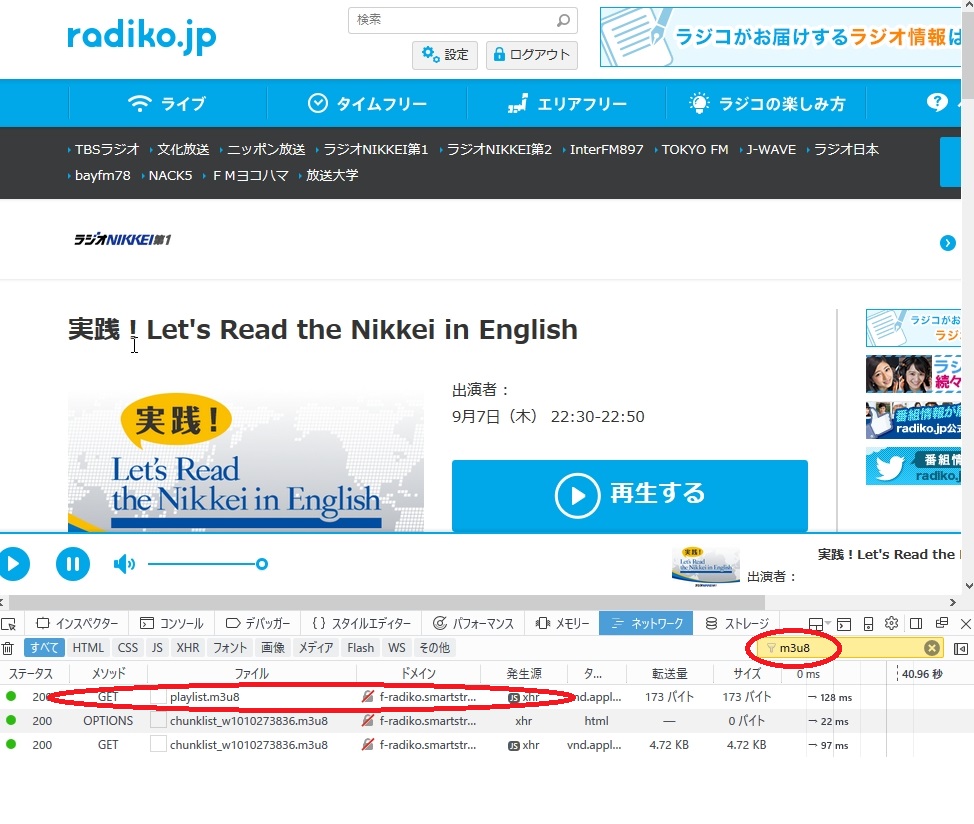Click the play button in player bar
This screenshot has width=974, height=824.
[x=14, y=564]
